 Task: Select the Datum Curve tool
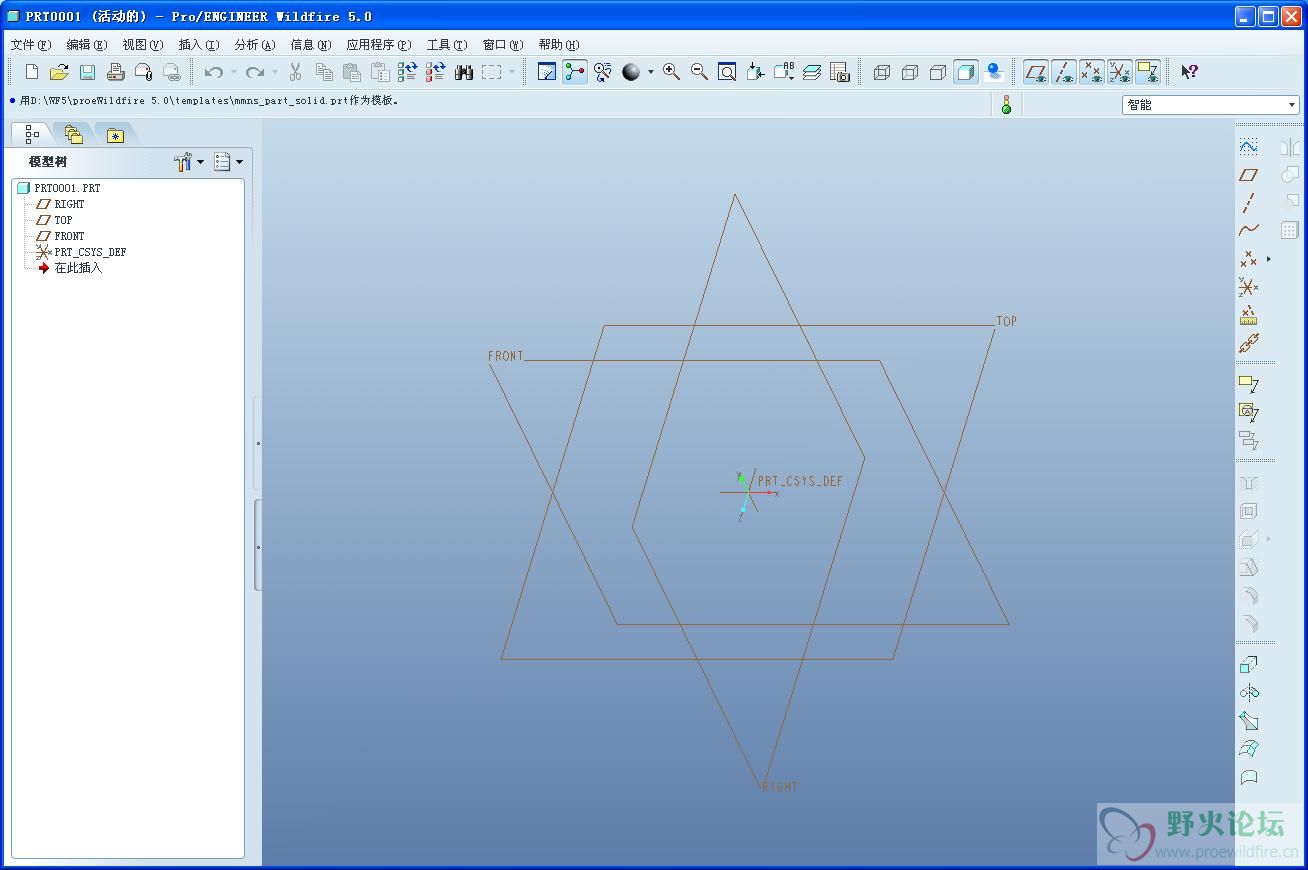click(x=1248, y=230)
